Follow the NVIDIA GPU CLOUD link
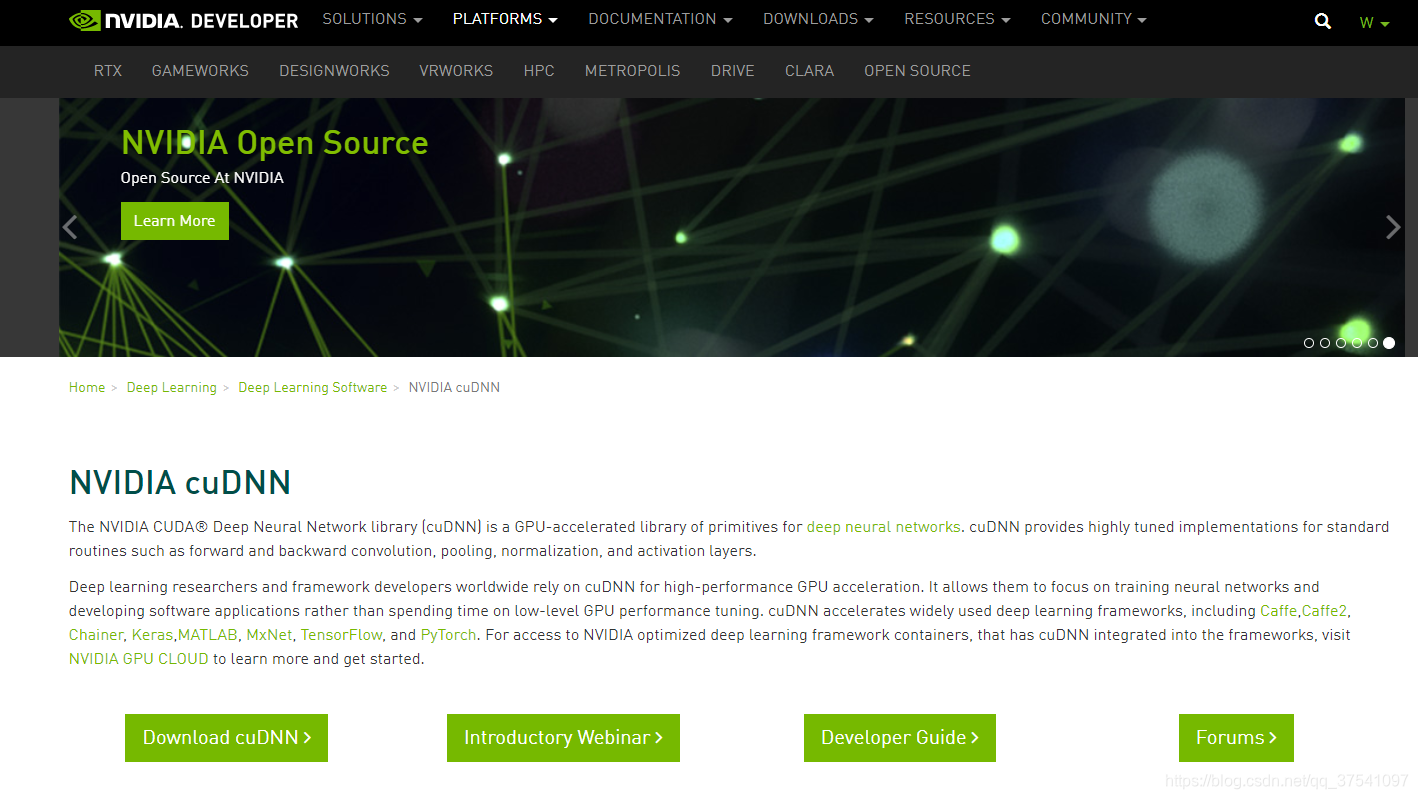 pyautogui.click(x=139, y=659)
